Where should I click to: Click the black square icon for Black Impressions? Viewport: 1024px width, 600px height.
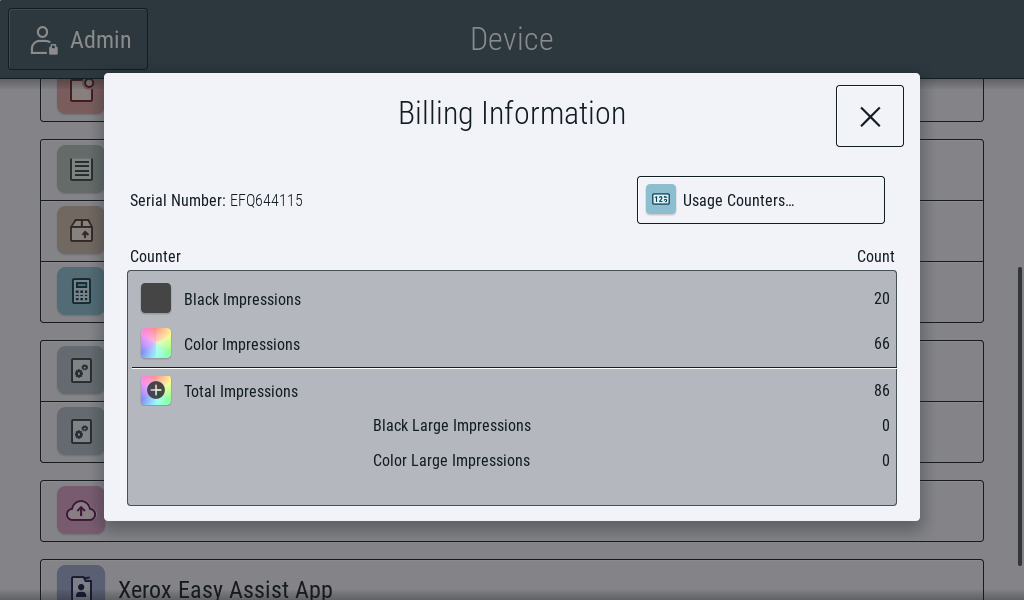click(156, 297)
